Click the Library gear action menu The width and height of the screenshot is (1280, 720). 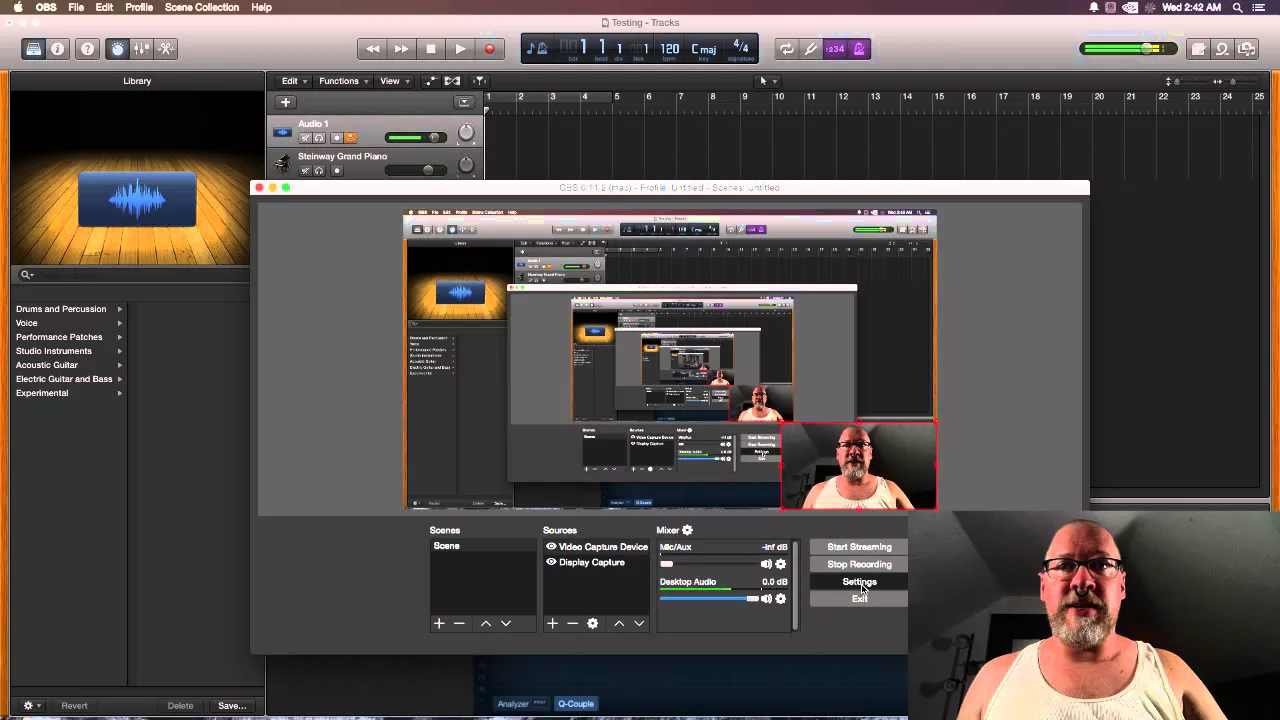click(30, 706)
